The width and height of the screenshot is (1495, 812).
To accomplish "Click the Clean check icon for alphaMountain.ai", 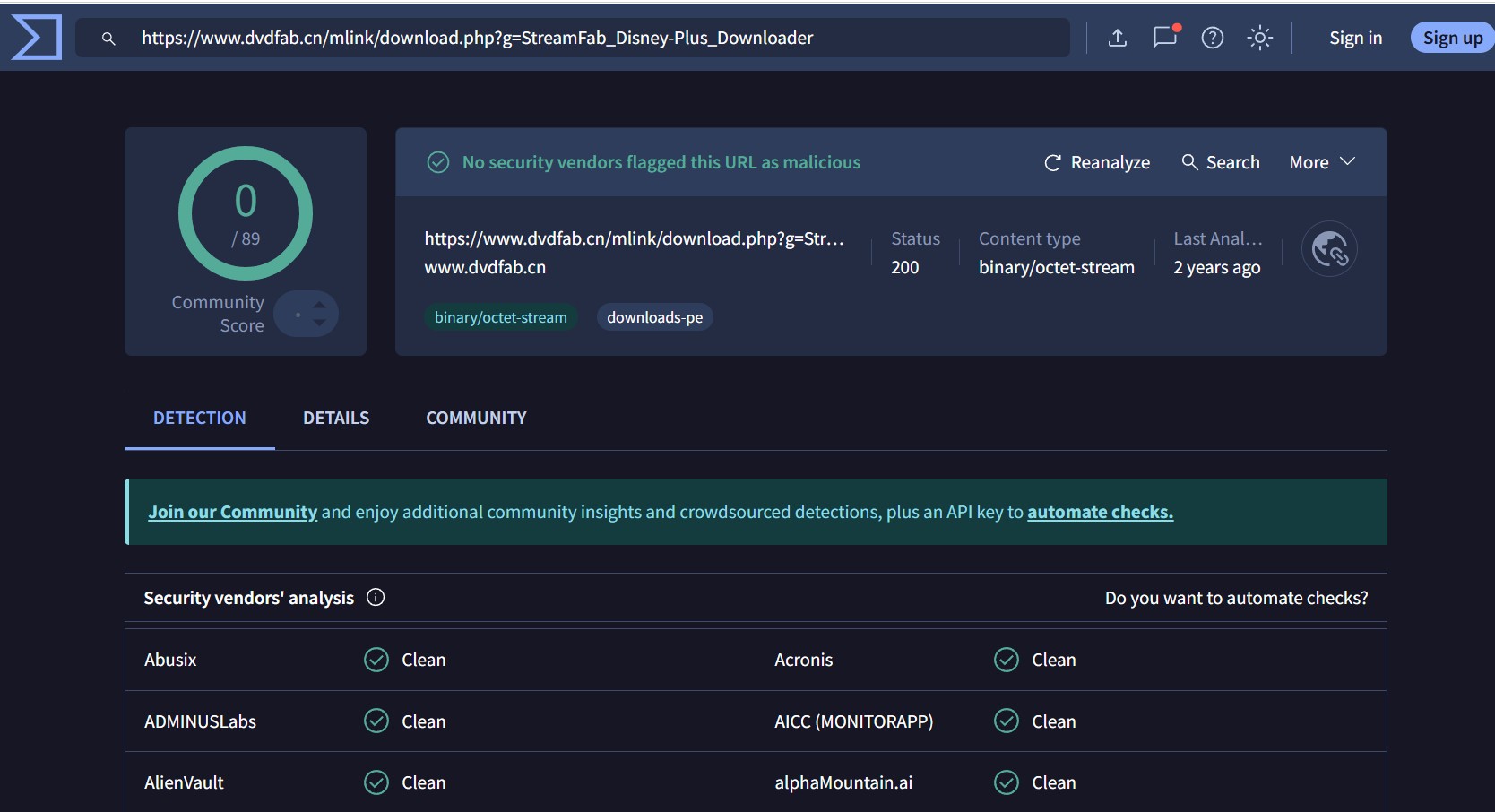I will (1007, 782).
